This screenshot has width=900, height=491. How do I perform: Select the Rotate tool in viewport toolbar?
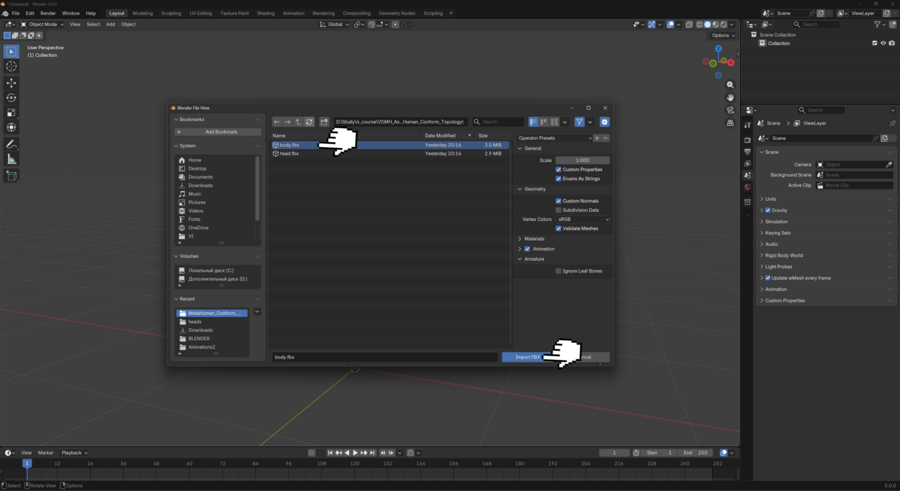(x=12, y=98)
